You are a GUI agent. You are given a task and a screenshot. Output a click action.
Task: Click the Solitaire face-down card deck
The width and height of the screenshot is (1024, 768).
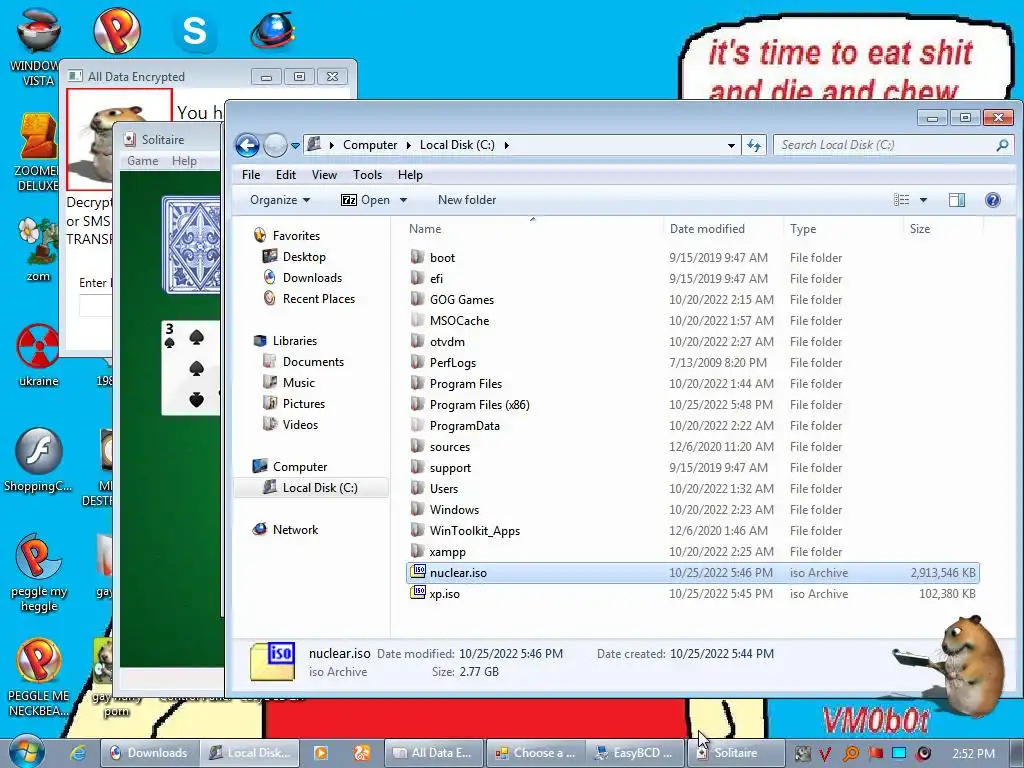tap(191, 244)
